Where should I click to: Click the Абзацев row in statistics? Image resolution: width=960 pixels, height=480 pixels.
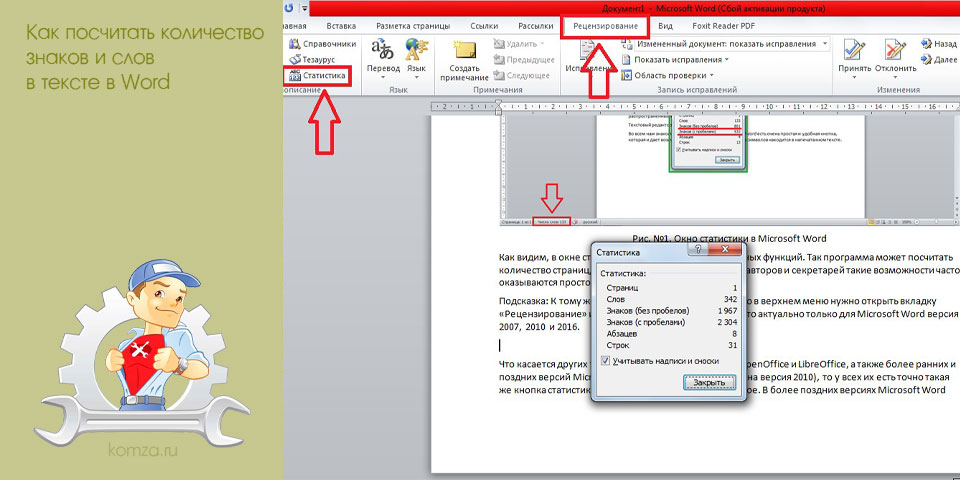672,334
